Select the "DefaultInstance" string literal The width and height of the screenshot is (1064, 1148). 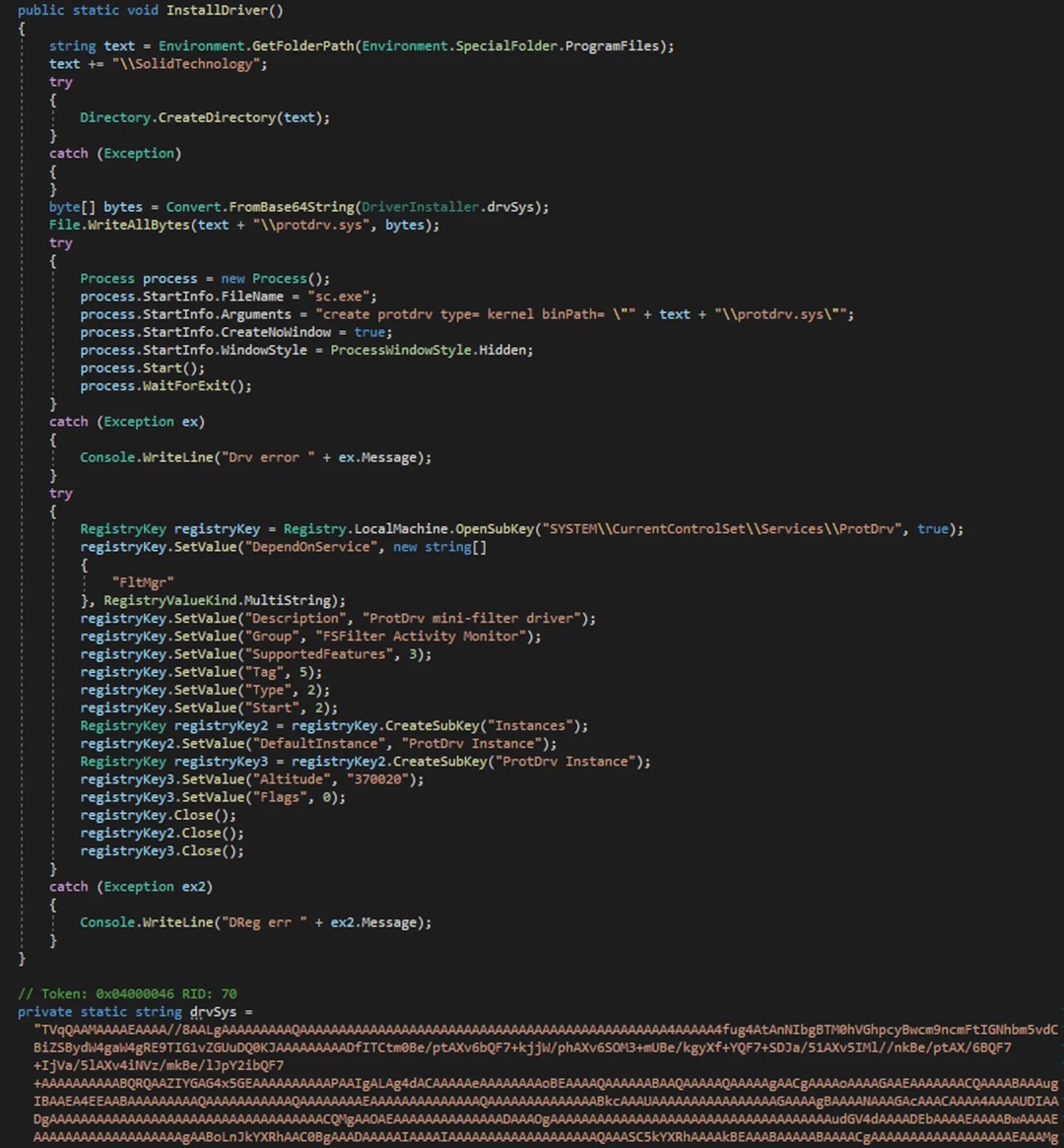(319, 744)
